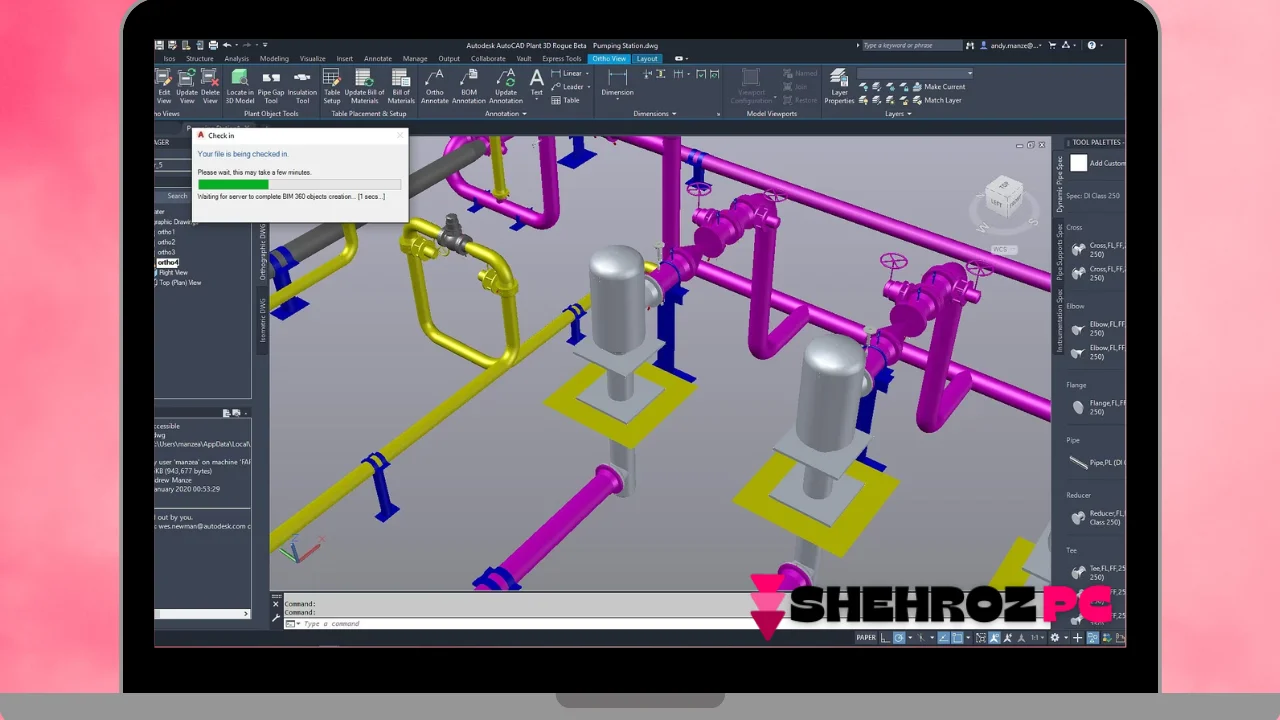Click the Undo arrow
The image size is (1280, 720).
click(227, 45)
